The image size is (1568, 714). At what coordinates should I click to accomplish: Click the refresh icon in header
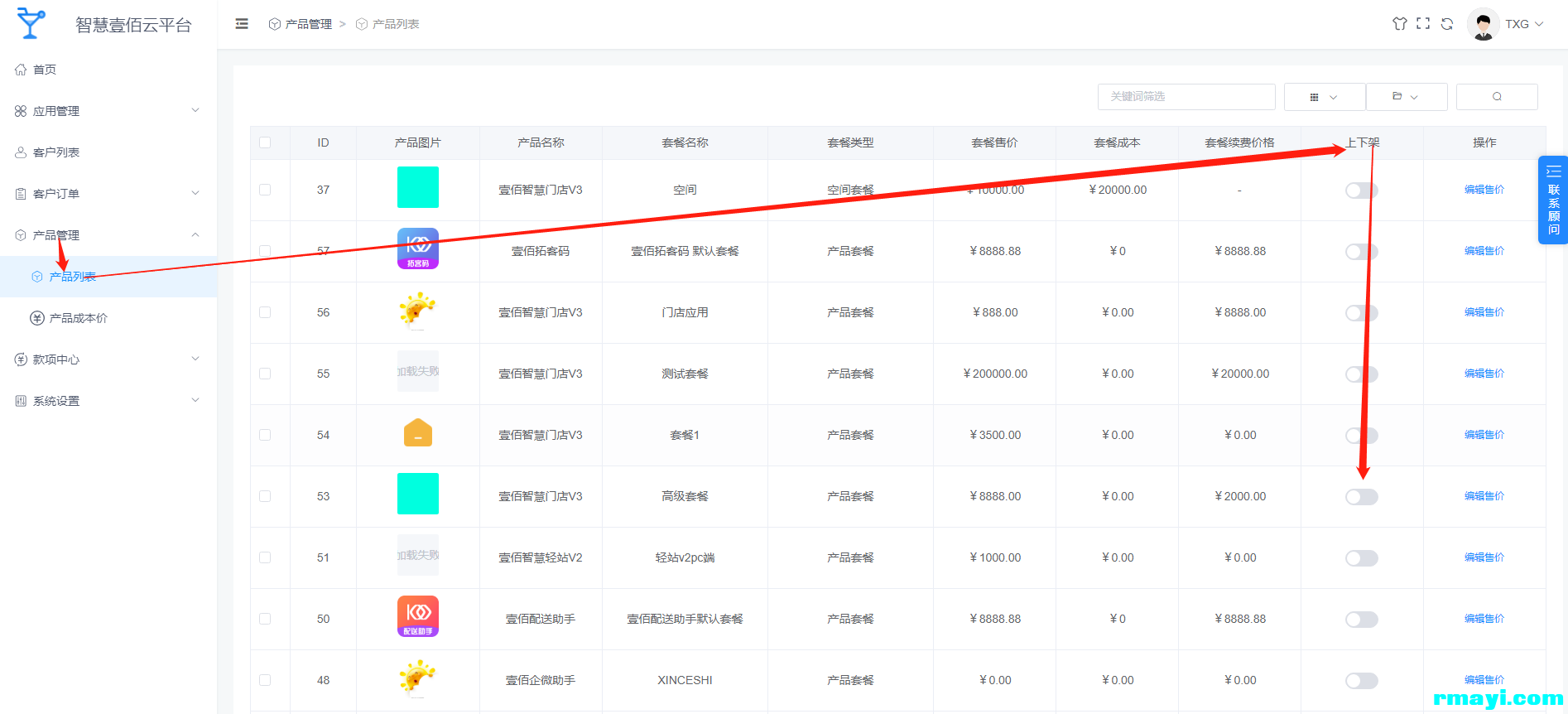tap(1447, 24)
